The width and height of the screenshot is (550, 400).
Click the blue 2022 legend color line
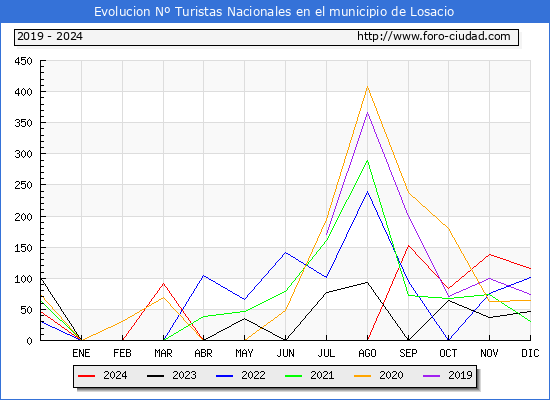[224, 376]
